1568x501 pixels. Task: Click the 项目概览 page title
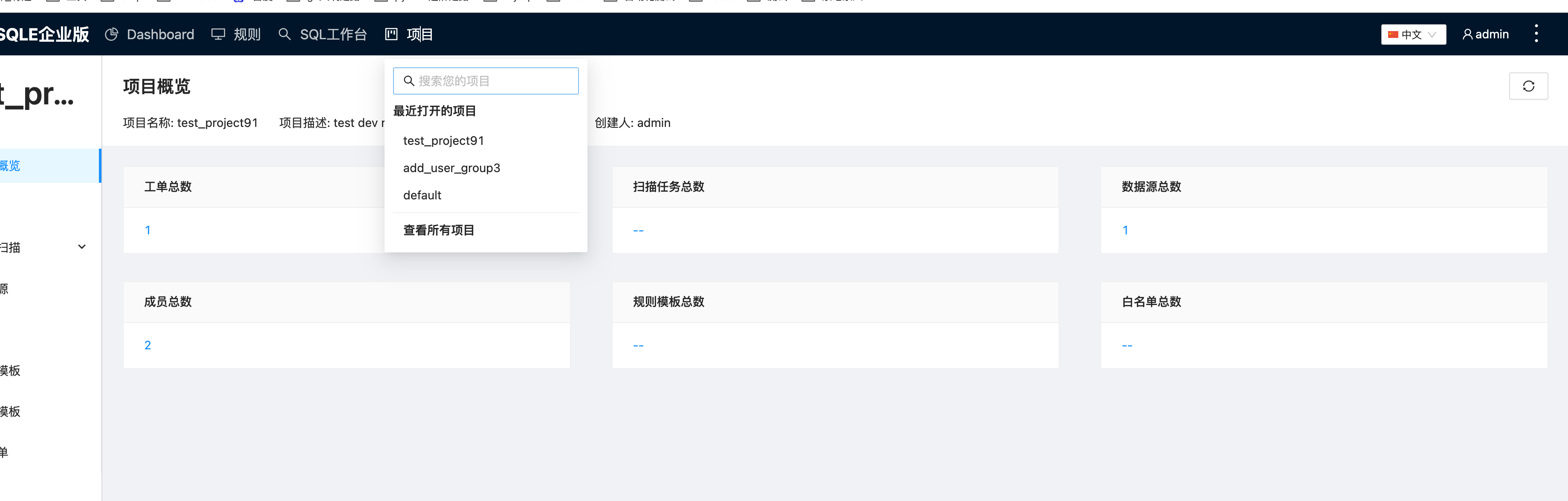point(156,86)
